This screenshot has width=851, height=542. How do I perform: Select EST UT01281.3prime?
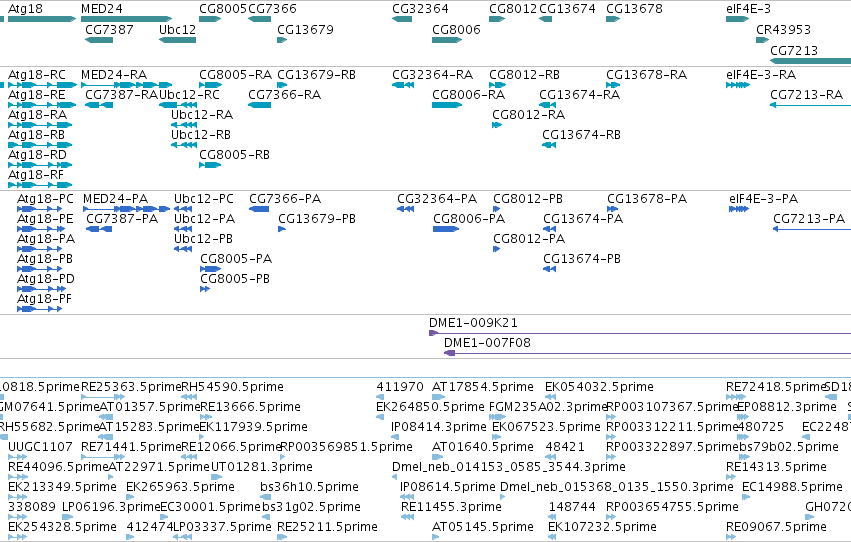point(215,477)
